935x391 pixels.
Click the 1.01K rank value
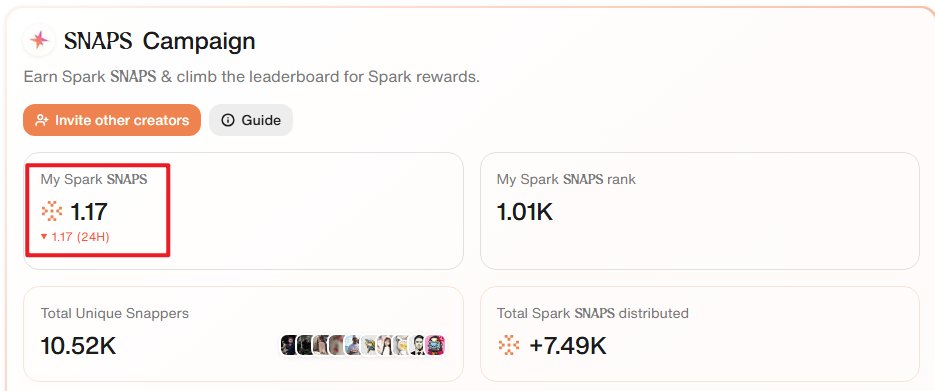[x=525, y=212]
